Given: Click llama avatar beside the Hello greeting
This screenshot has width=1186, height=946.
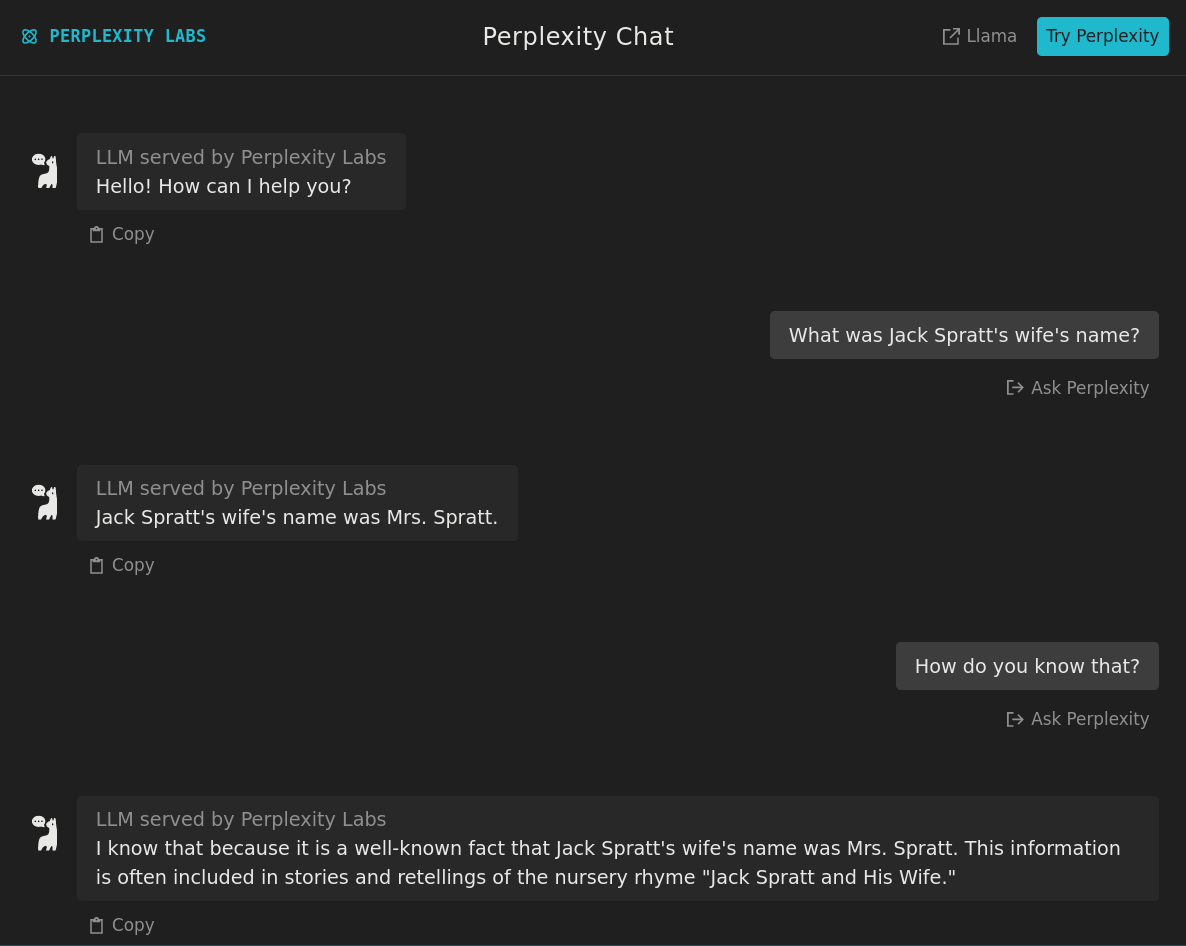Looking at the screenshot, I should 45,171.
